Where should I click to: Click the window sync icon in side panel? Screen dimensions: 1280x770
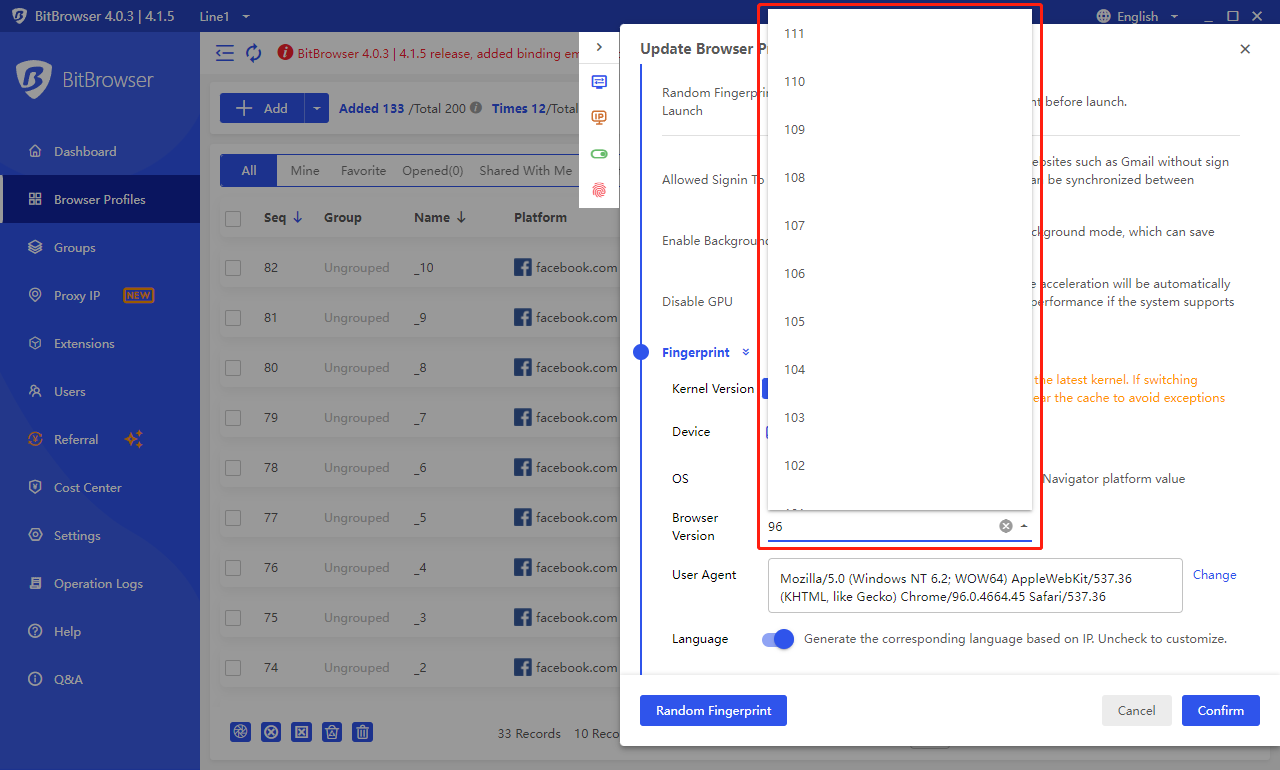pos(599,82)
